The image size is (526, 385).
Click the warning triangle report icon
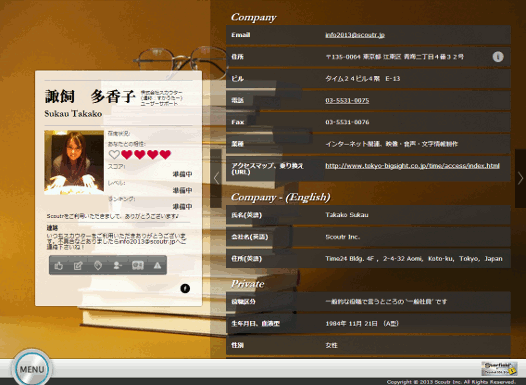pyautogui.click(x=157, y=266)
